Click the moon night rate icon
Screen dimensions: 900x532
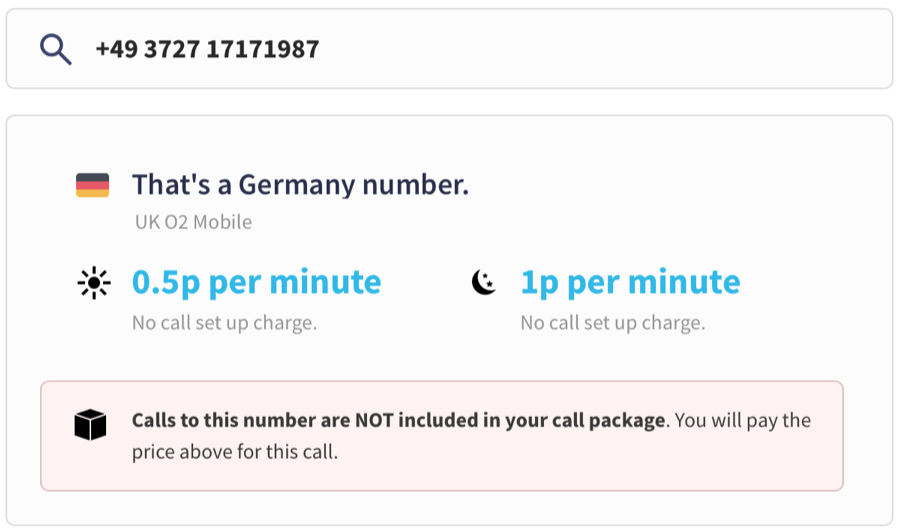click(x=484, y=282)
